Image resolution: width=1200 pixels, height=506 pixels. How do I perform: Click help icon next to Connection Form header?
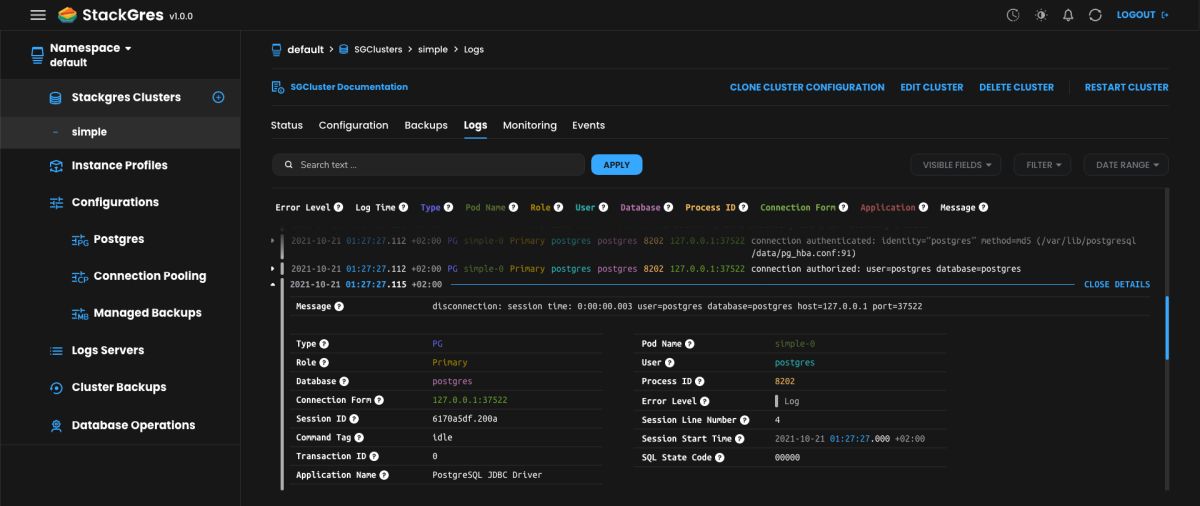[x=844, y=207]
